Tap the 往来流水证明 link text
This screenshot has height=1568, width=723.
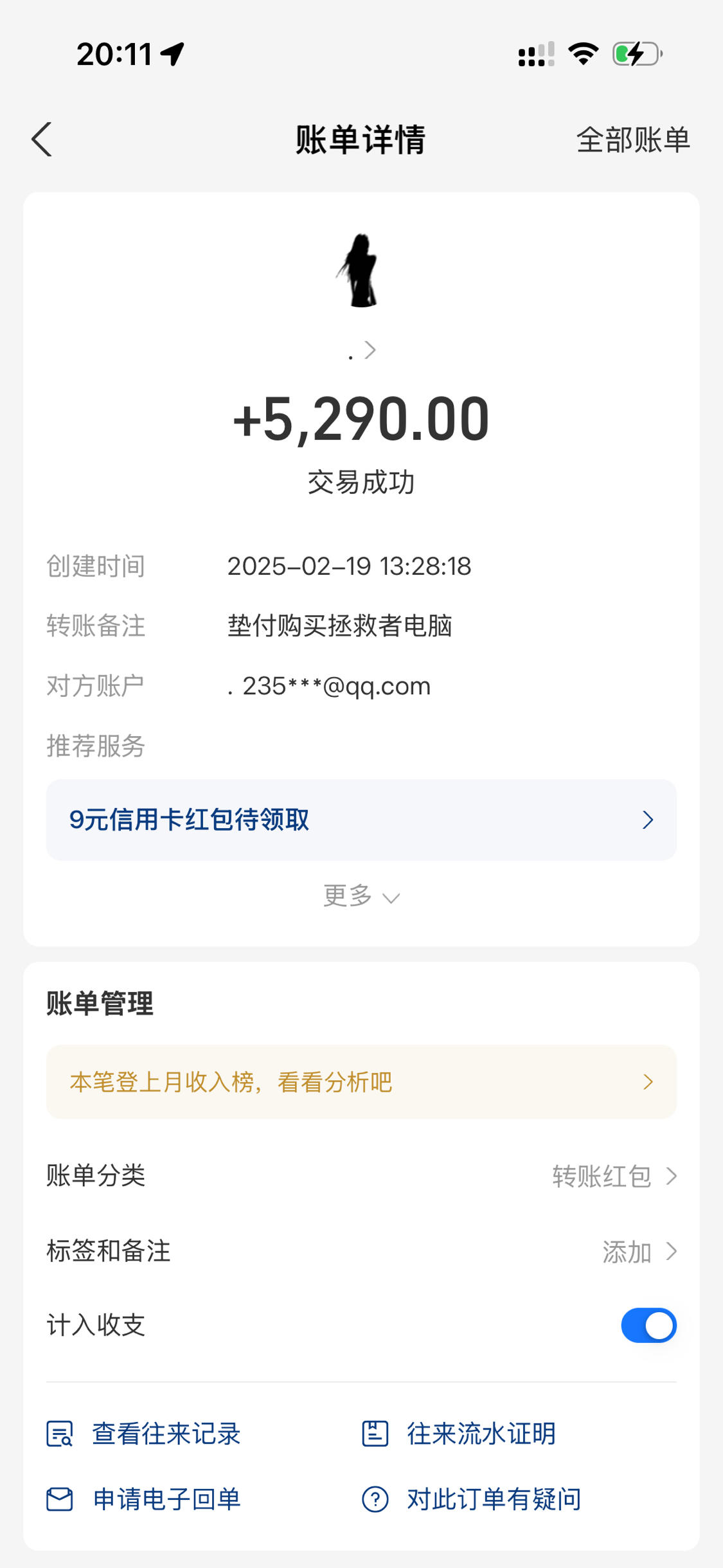coord(481,1434)
